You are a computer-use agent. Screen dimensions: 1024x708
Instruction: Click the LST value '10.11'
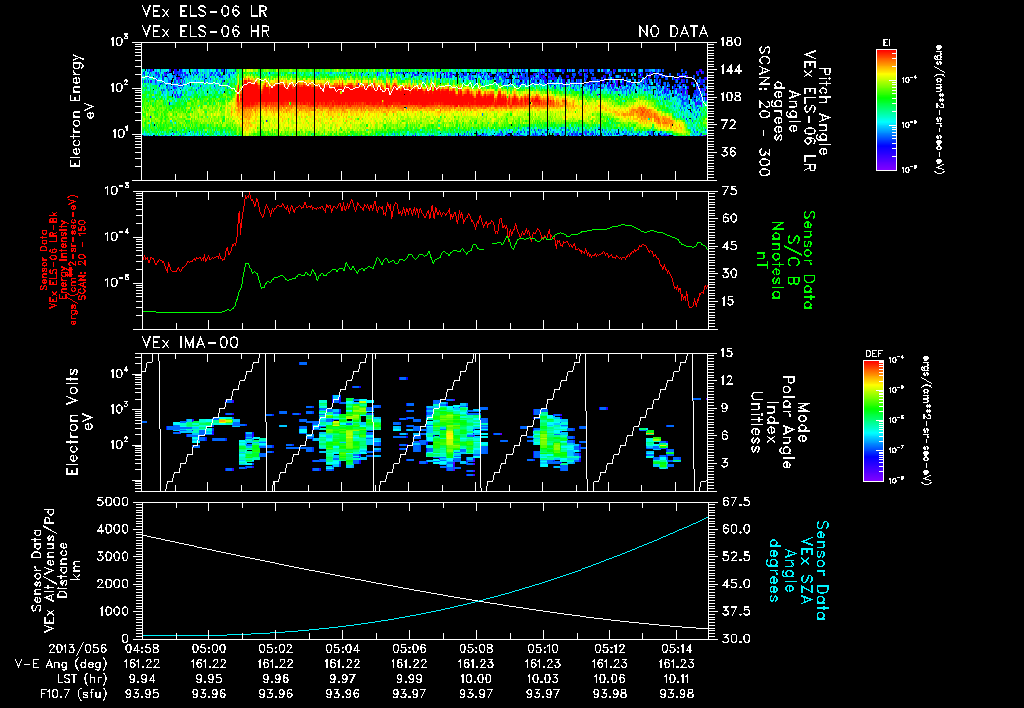[676, 679]
